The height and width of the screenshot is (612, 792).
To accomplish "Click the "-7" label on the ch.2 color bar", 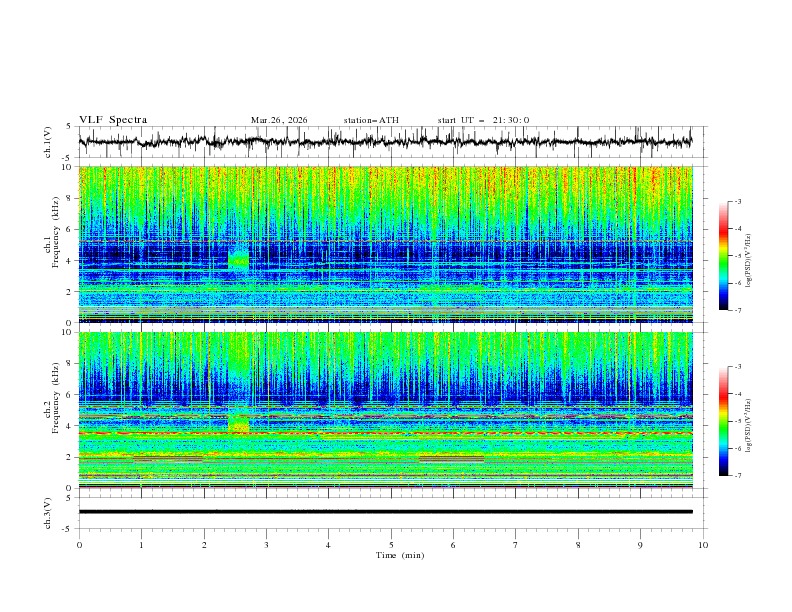I will coord(737,476).
